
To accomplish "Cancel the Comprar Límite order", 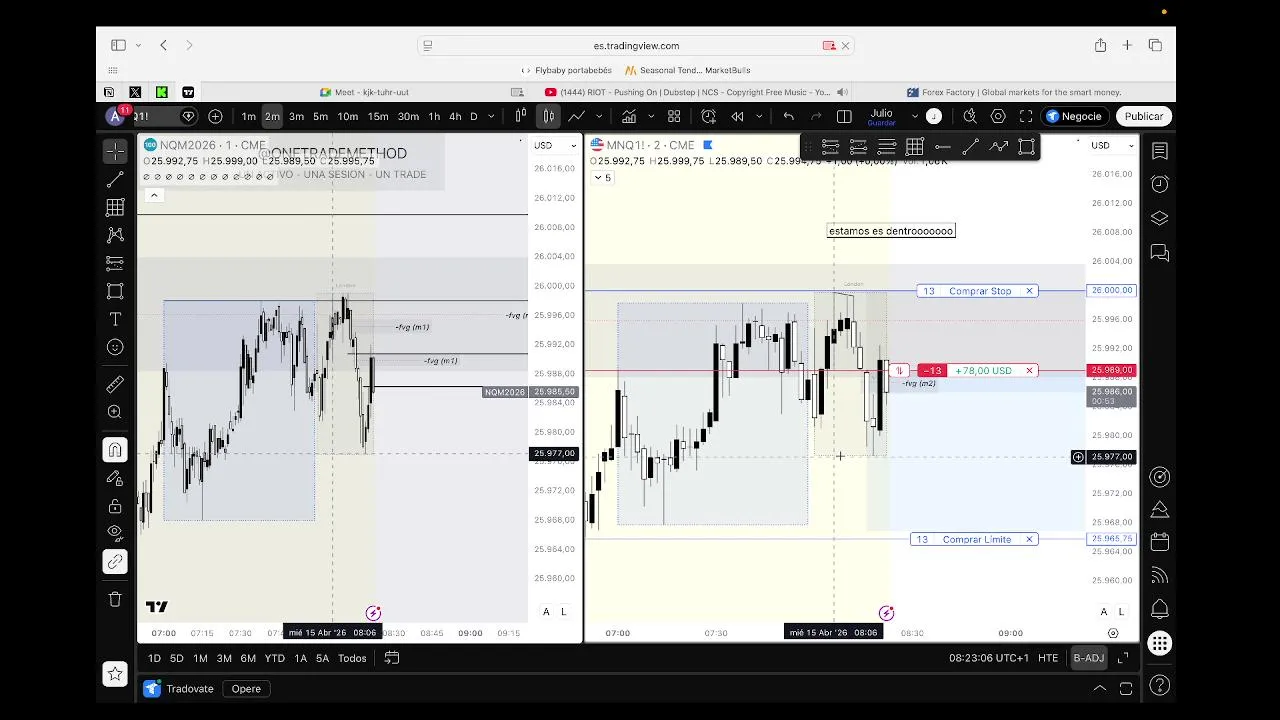I will click(x=1029, y=539).
